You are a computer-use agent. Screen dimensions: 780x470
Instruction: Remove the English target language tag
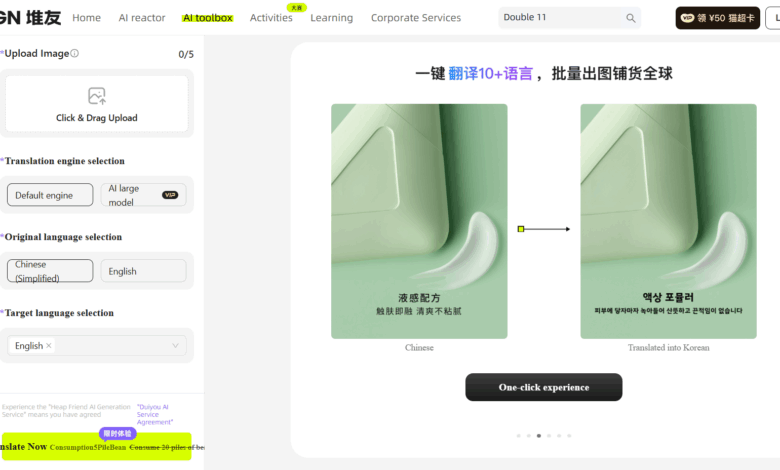click(49, 346)
